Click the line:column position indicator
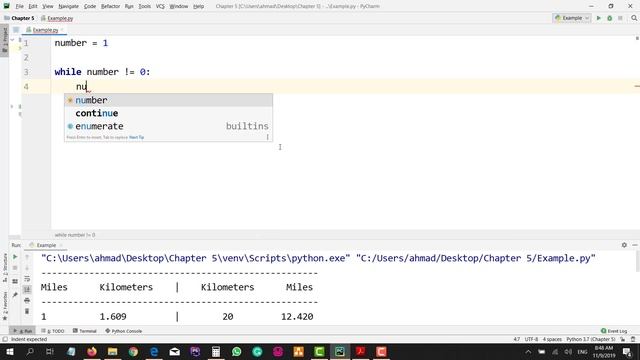Image resolution: width=640 pixels, height=360 pixels. tap(517, 339)
